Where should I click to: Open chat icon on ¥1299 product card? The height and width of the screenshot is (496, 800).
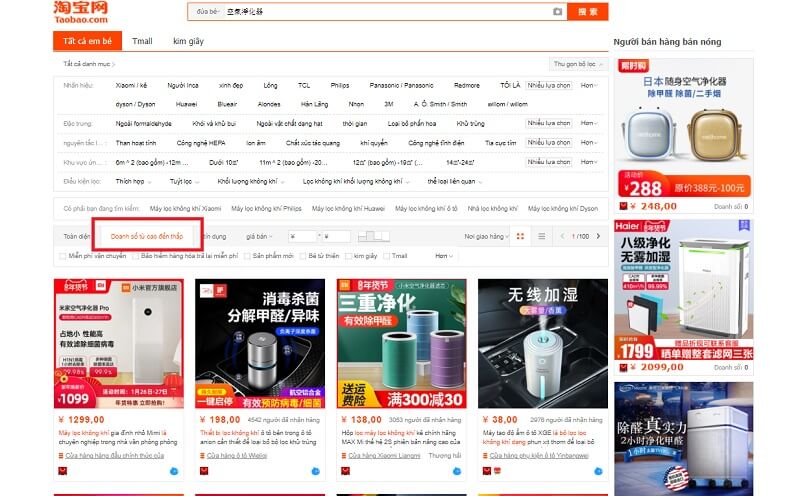click(174, 471)
